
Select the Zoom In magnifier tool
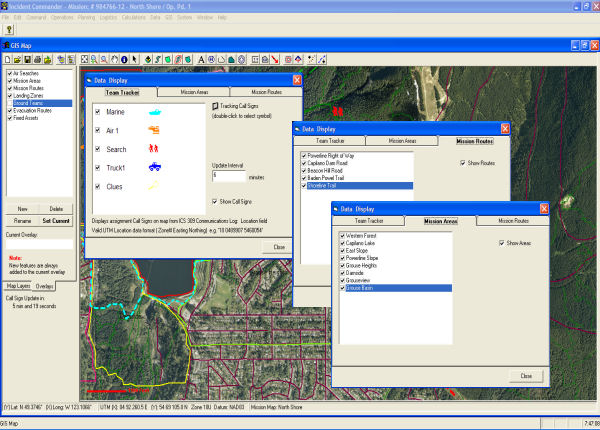point(94,59)
